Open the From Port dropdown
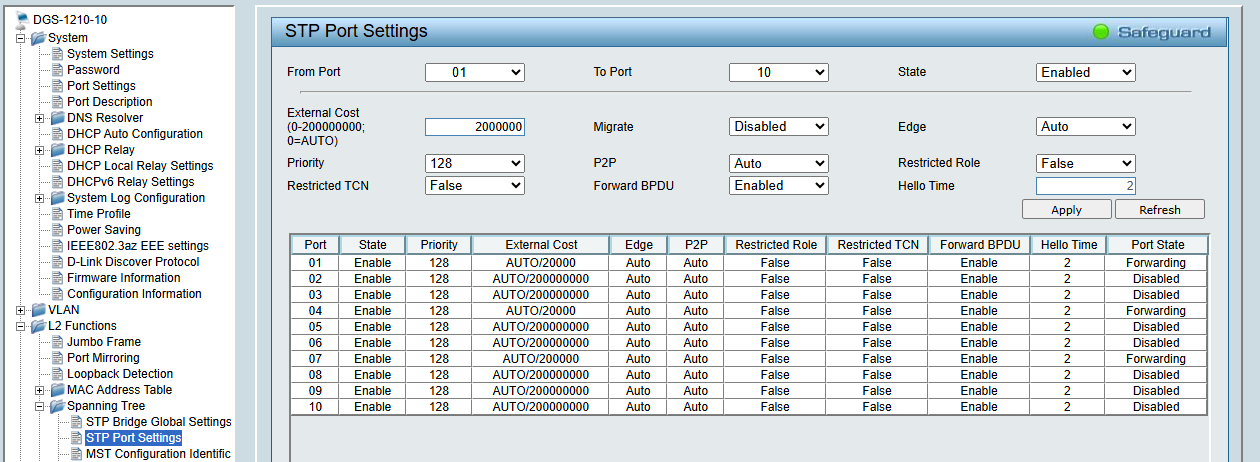Viewport: 1260px width, 462px height. click(474, 72)
